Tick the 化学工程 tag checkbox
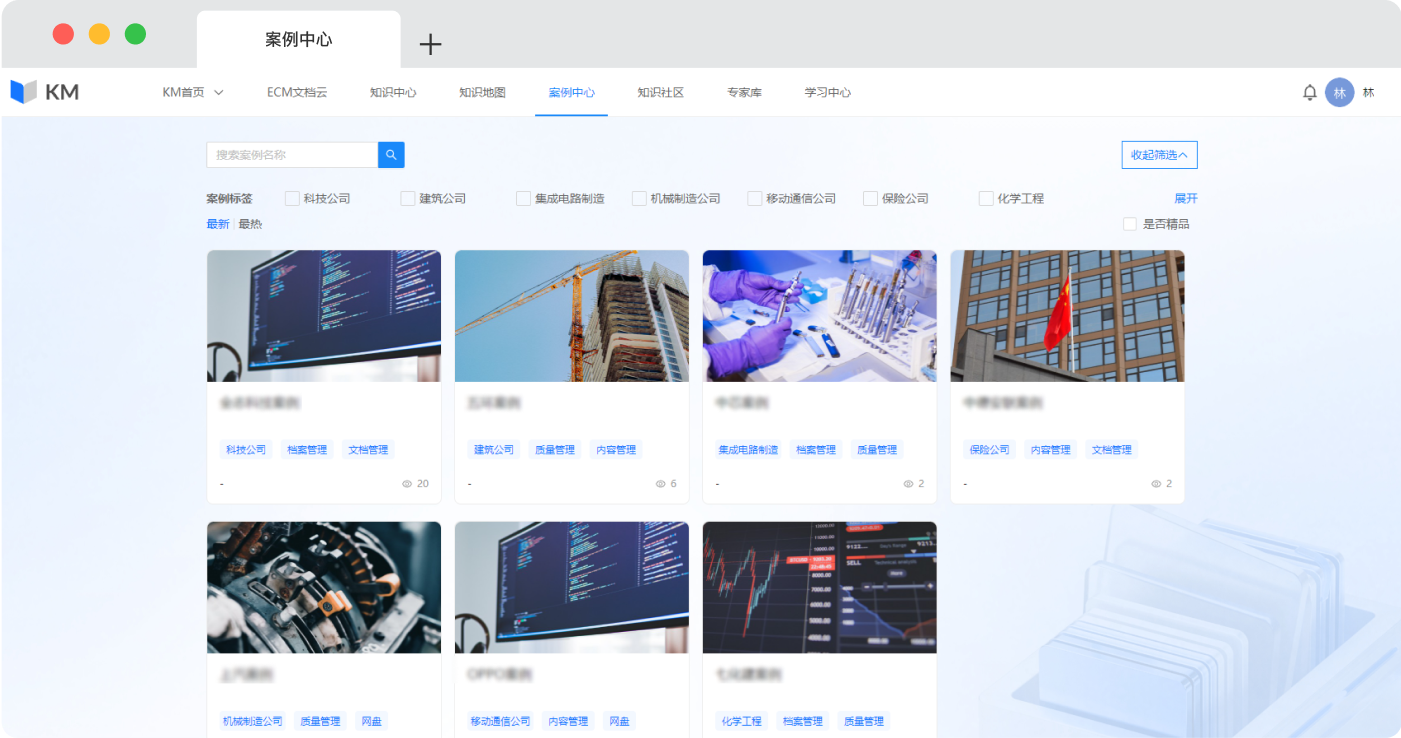1401x738 pixels. pos(986,198)
